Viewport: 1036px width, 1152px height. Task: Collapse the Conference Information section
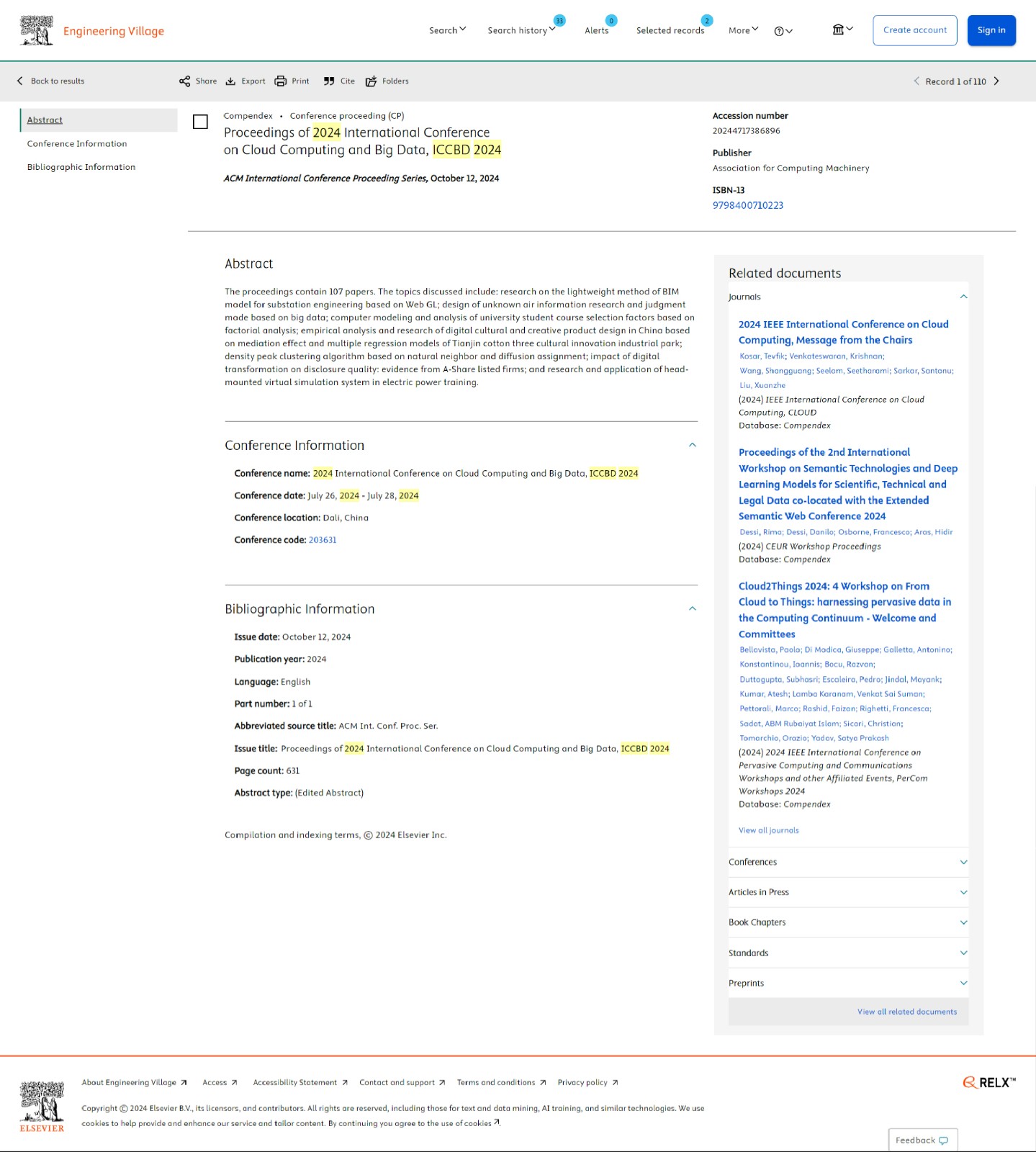[692, 445]
